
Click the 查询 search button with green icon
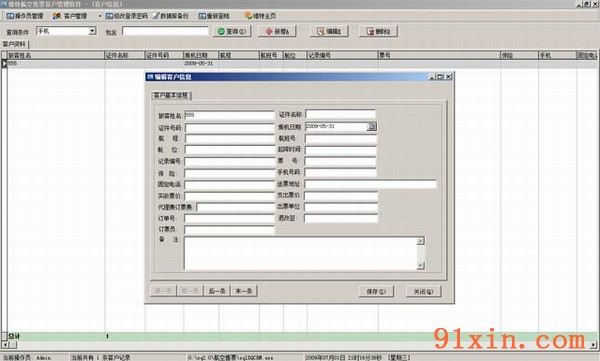coord(232,31)
